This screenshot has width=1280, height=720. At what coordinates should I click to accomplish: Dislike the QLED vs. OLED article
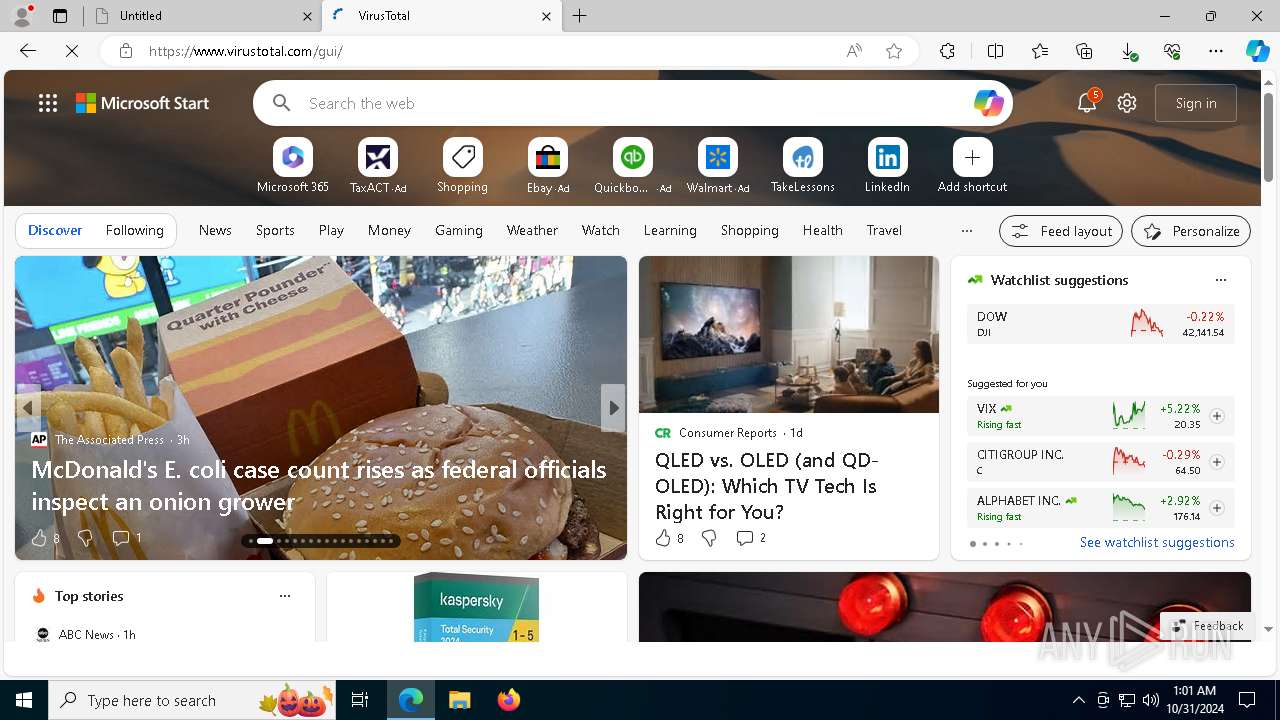pos(709,538)
